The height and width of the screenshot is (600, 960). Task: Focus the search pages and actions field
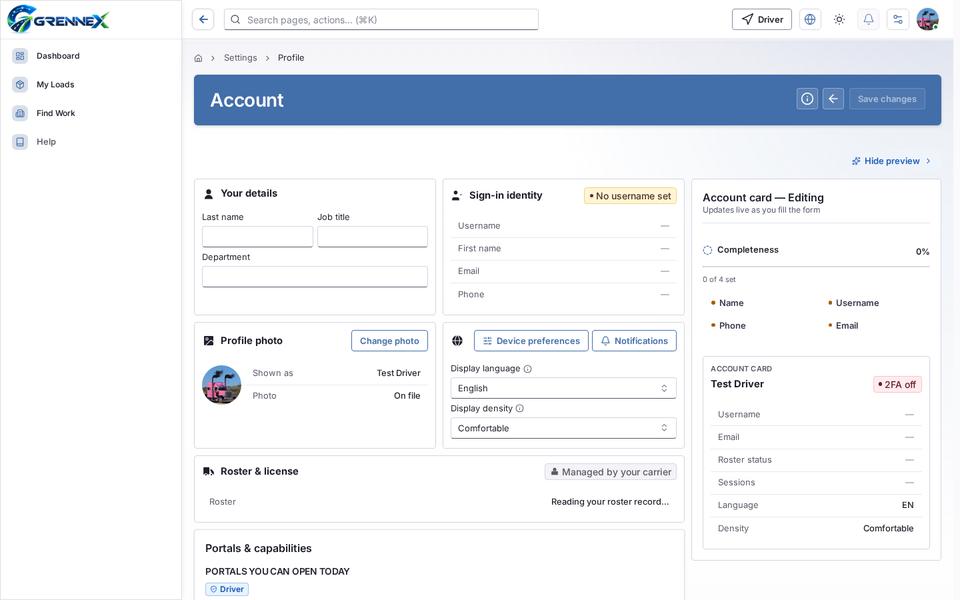pos(381,20)
